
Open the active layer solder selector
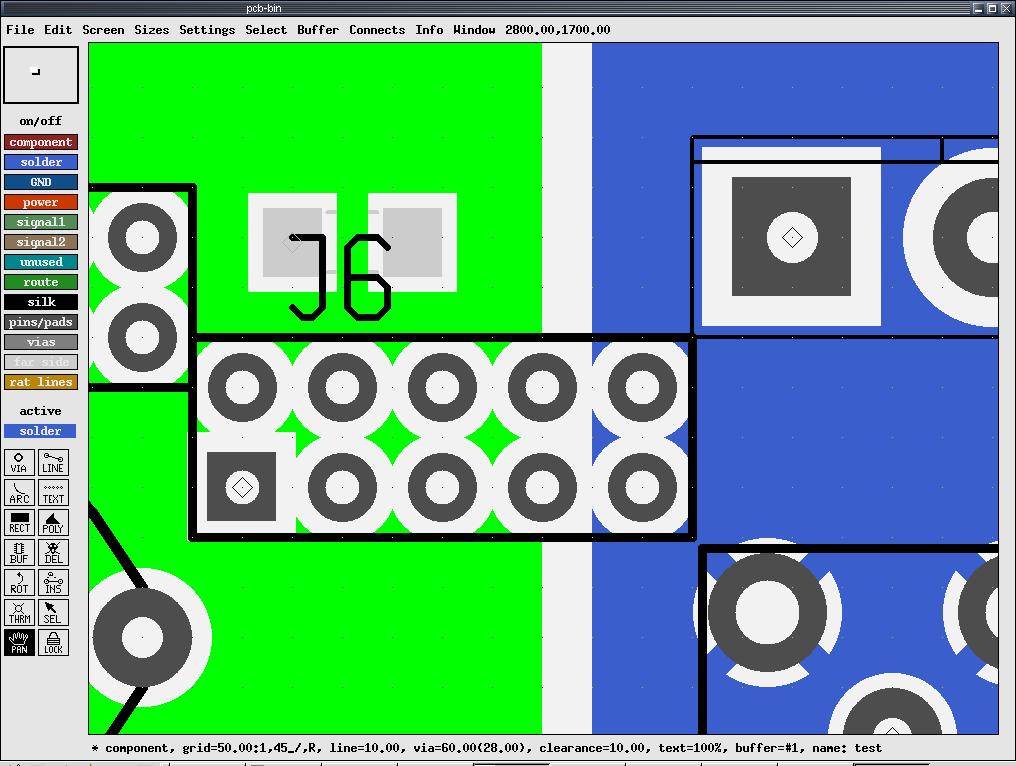pyautogui.click(x=41, y=431)
